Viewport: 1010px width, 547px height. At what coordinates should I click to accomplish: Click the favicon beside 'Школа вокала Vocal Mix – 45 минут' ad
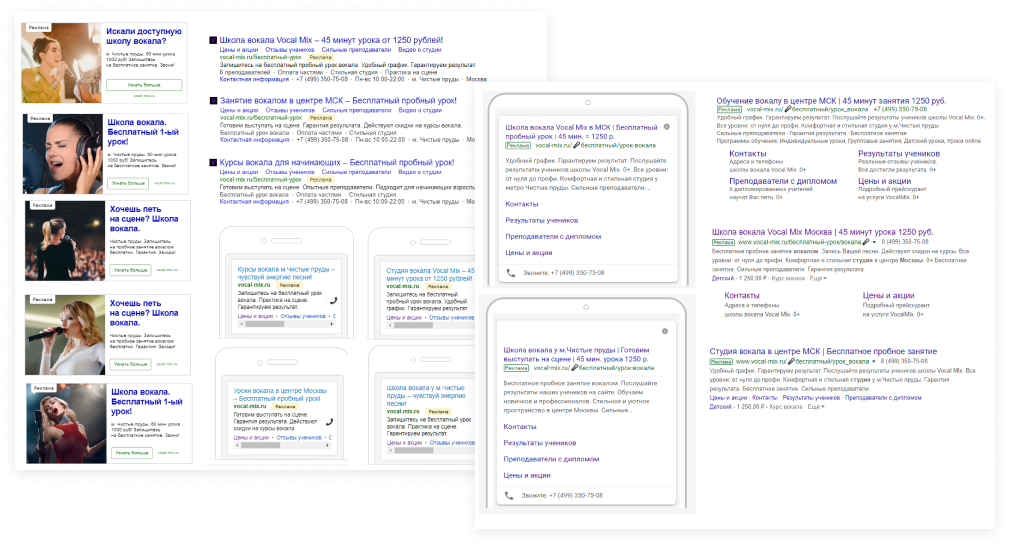(213, 40)
